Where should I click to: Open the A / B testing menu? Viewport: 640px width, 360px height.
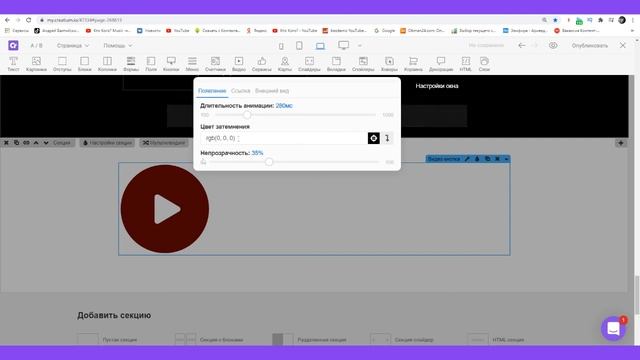tap(36, 45)
